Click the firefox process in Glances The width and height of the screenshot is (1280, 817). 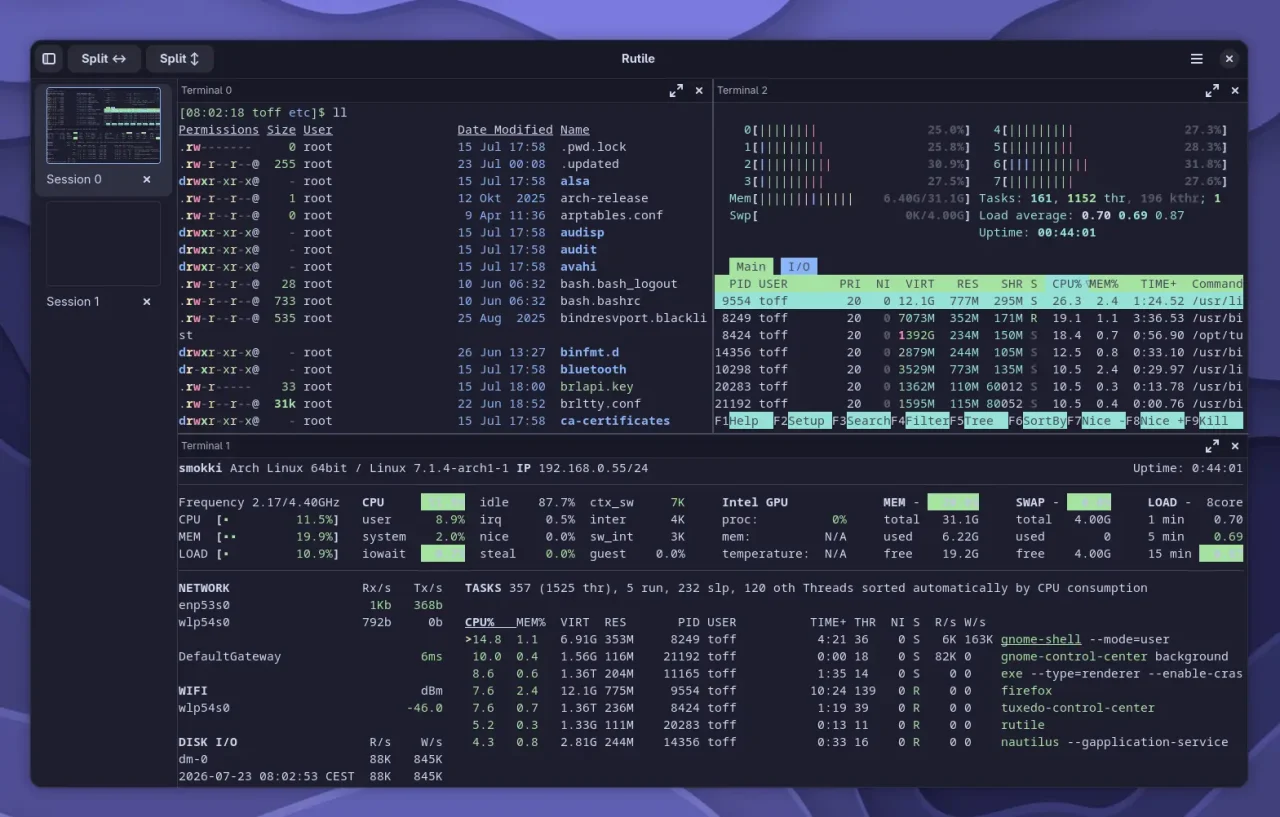(x=1027, y=690)
